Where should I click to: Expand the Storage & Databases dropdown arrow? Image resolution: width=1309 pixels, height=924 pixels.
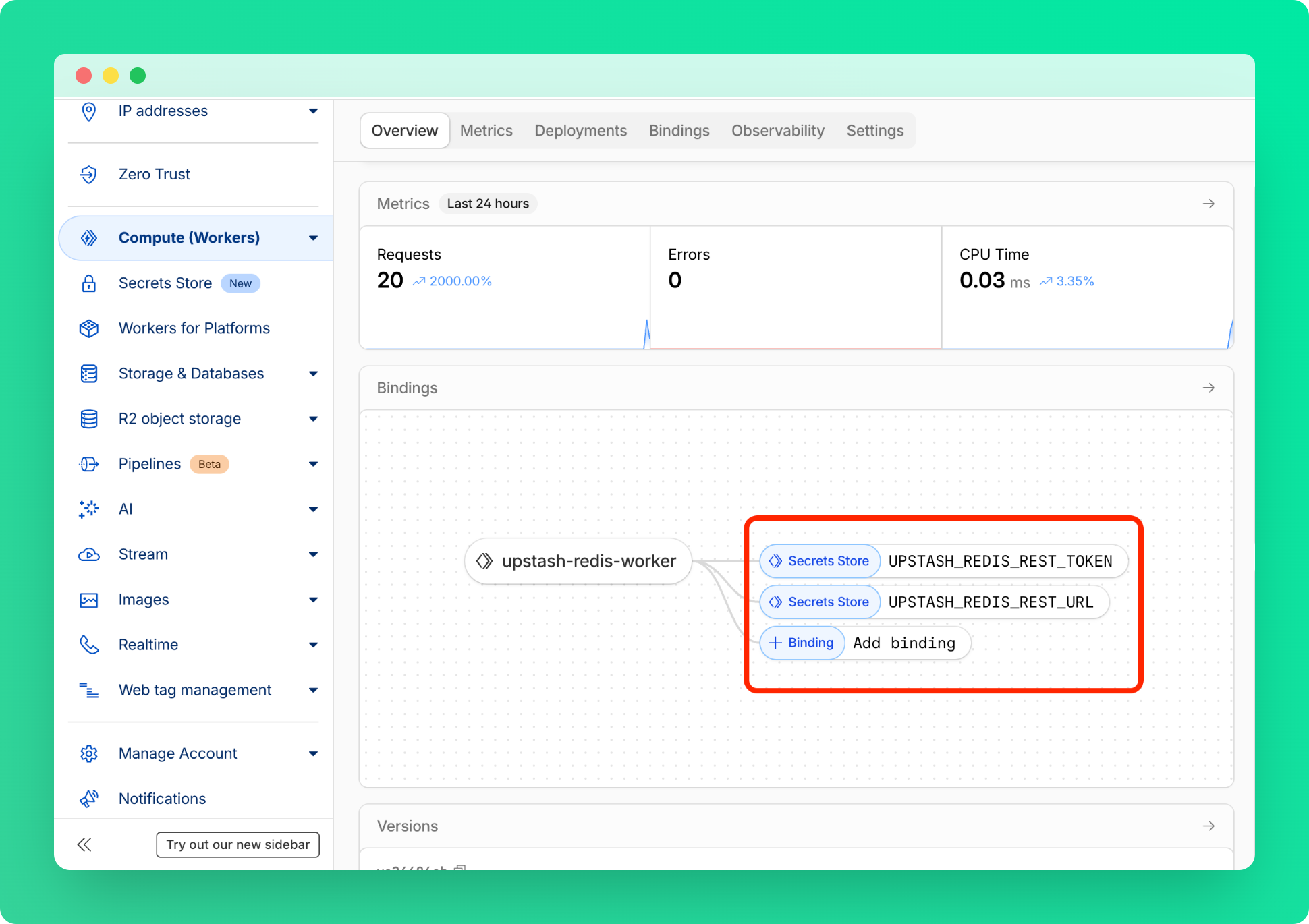pyautogui.click(x=313, y=374)
